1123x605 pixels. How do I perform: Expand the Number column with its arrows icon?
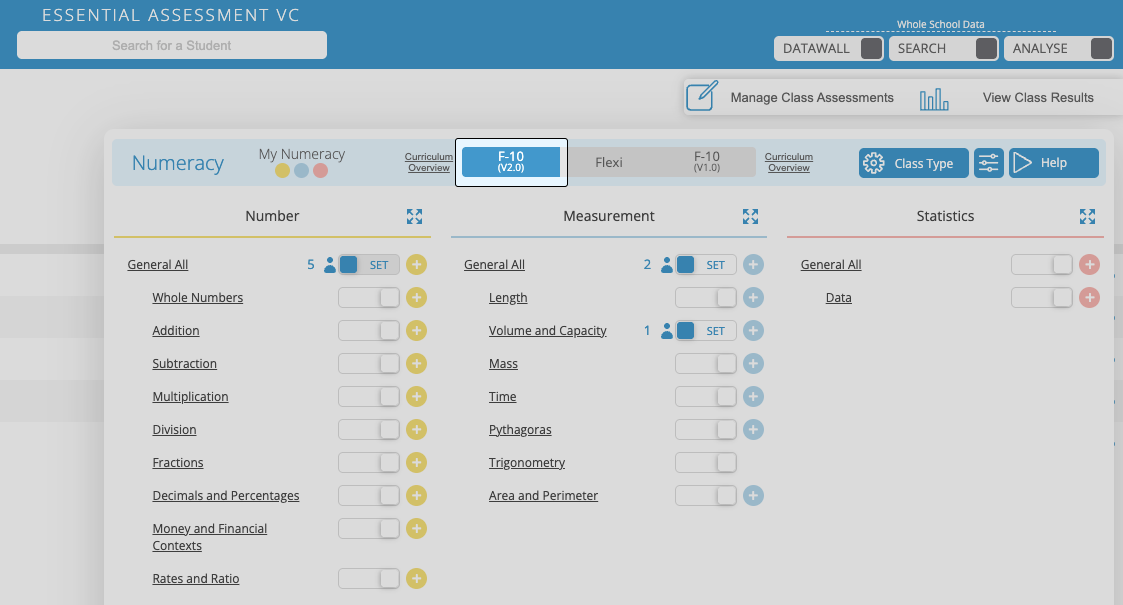414,216
